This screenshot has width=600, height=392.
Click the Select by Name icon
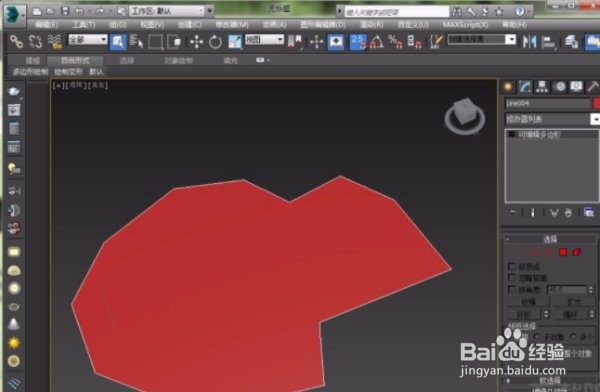click(136, 41)
